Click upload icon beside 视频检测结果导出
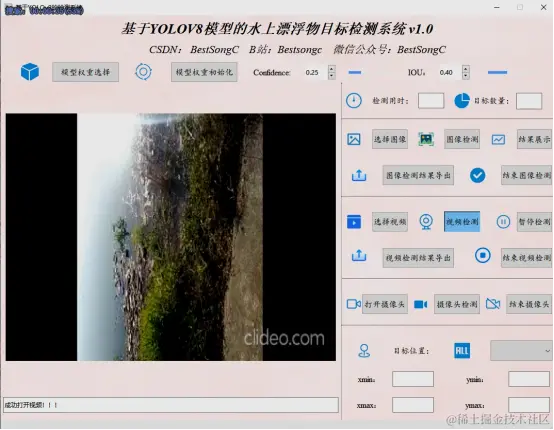Viewport: 554px width, 430px height. coord(359,255)
